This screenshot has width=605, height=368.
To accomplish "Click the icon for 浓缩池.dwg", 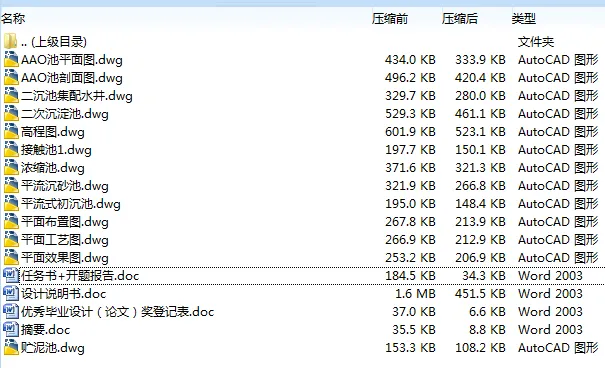I will (x=11, y=167).
